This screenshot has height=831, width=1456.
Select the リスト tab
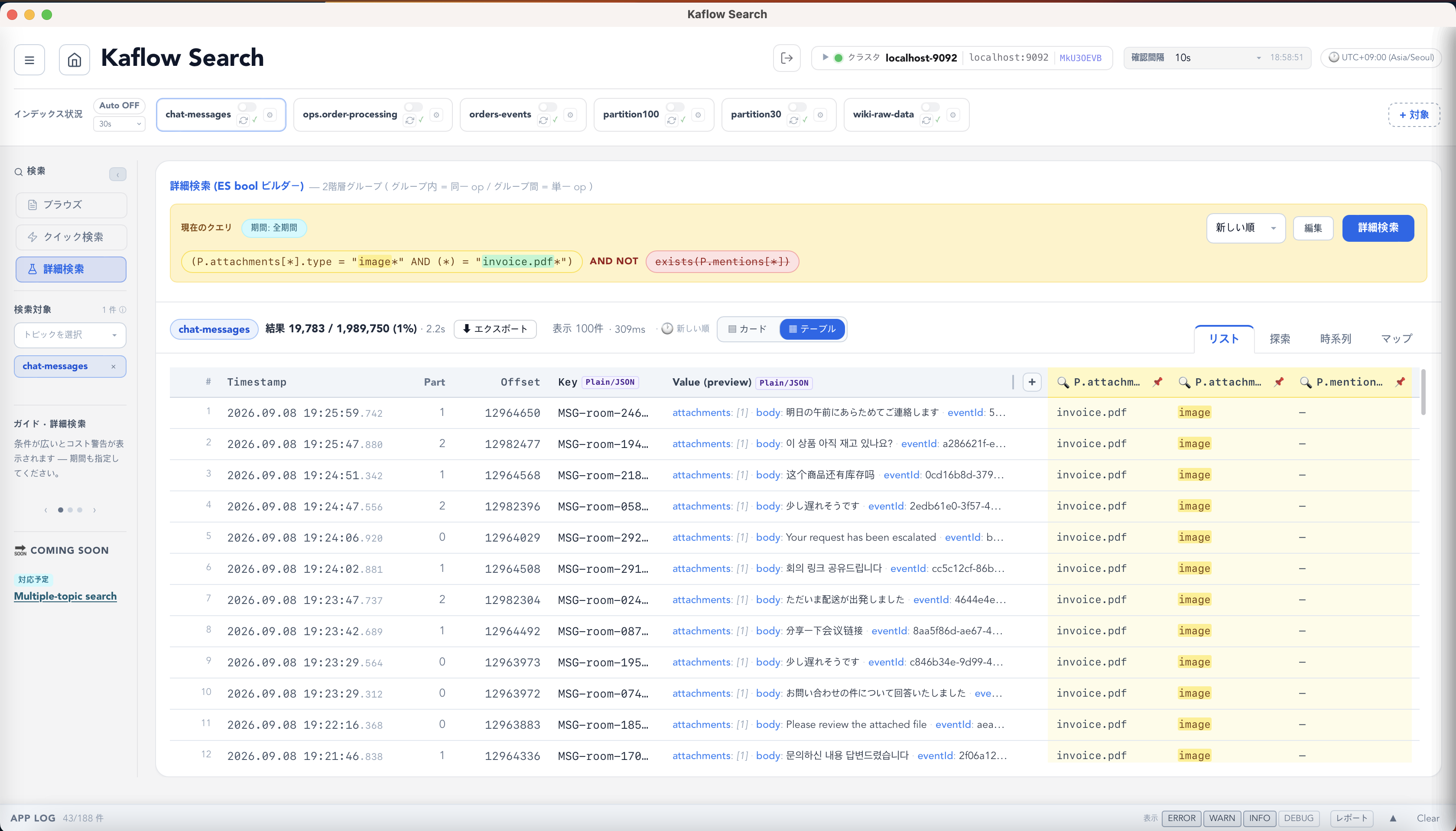click(x=1224, y=339)
